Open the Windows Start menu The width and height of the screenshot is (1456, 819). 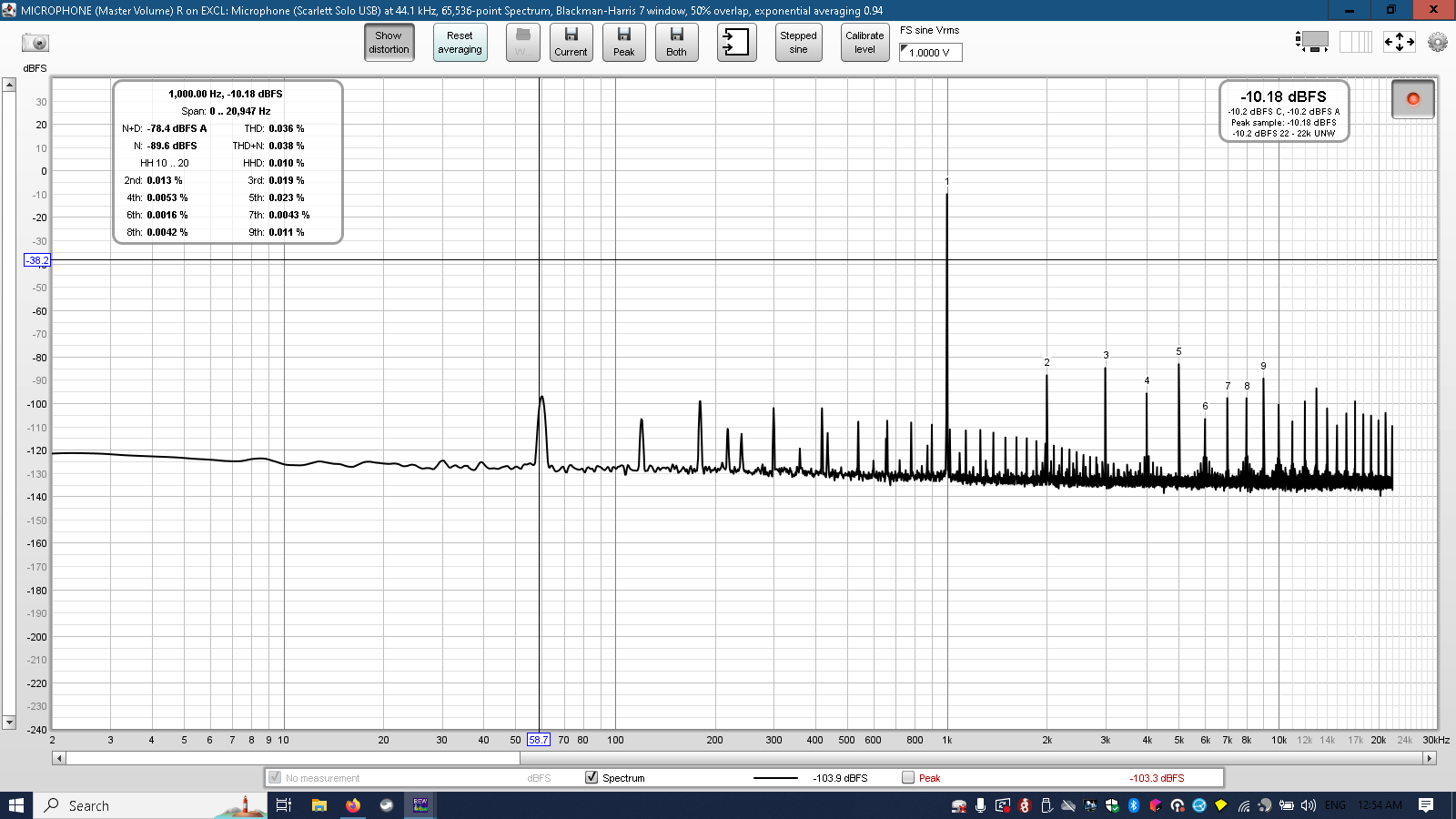16,805
